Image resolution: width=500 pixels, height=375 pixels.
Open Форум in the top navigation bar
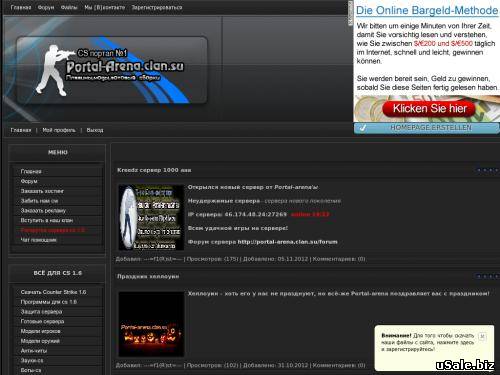click(x=46, y=7)
